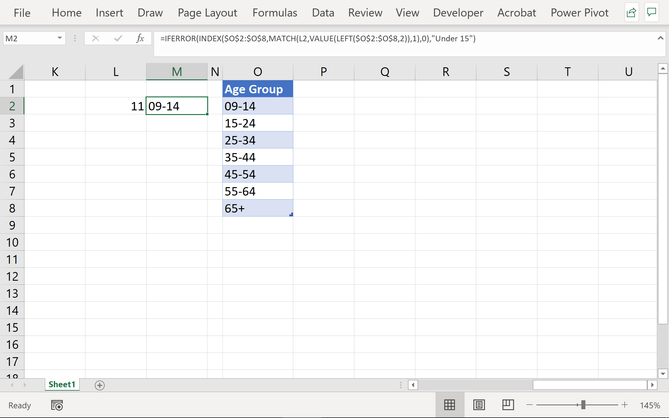Viewport: 669px width, 418px height.
Task: Open the File menu
Action: pos(22,13)
